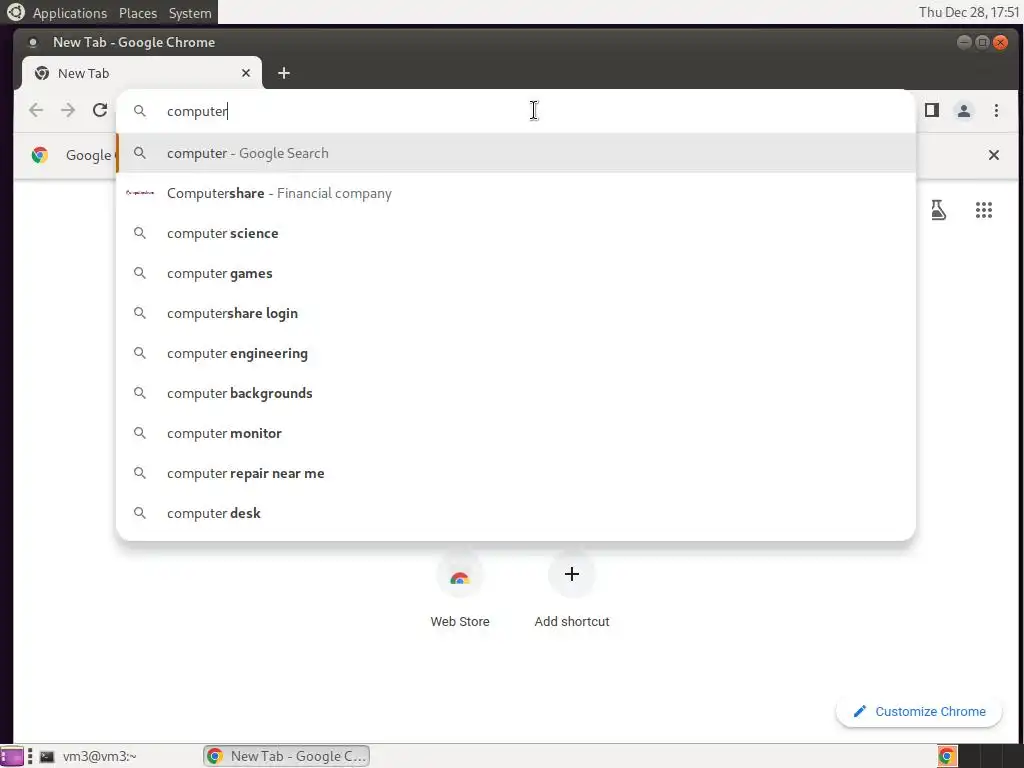The width and height of the screenshot is (1024, 768).
Task: Choose 'computer monitor' suggestion
Action: point(516,433)
